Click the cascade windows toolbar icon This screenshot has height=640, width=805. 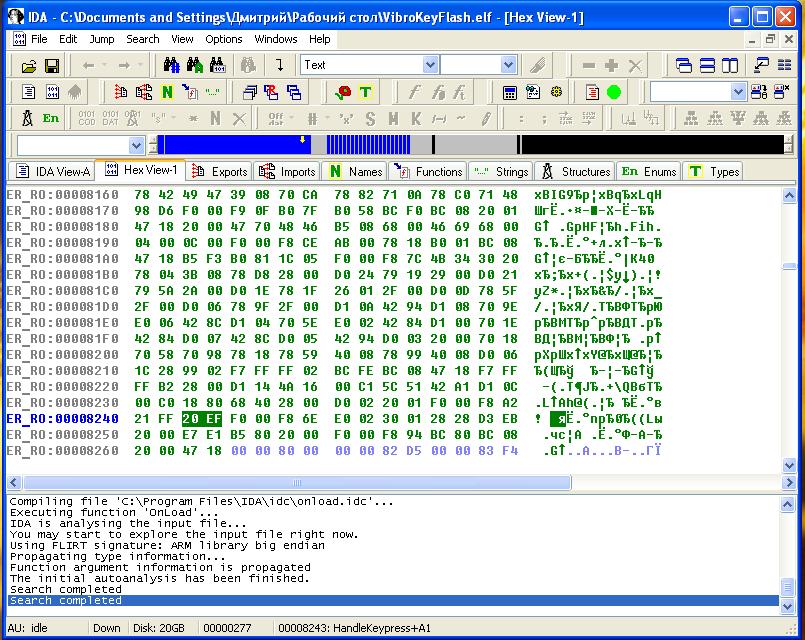684,66
